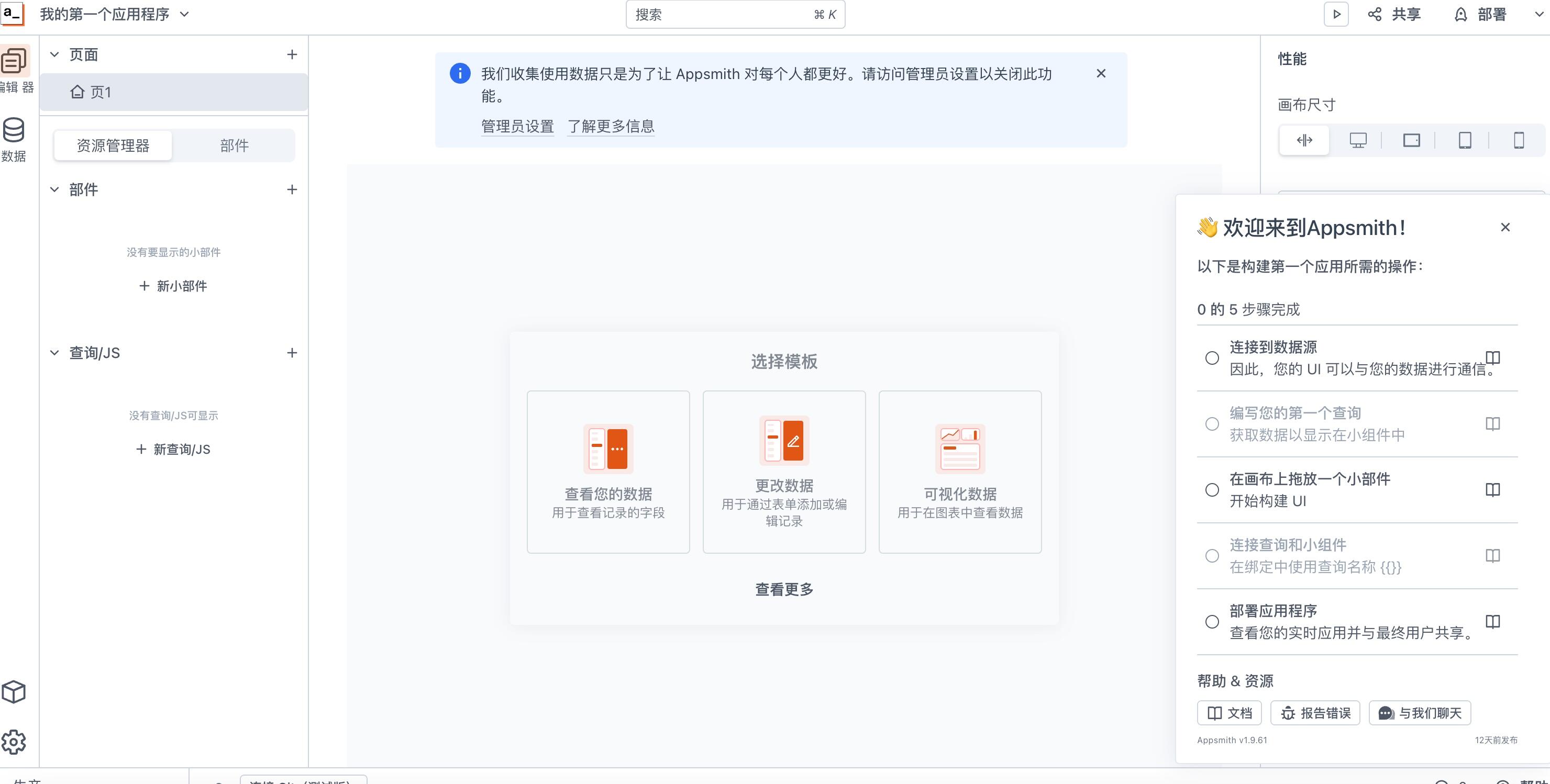Collapse the 部件 section
This screenshot has width=1550, height=784.
[54, 189]
